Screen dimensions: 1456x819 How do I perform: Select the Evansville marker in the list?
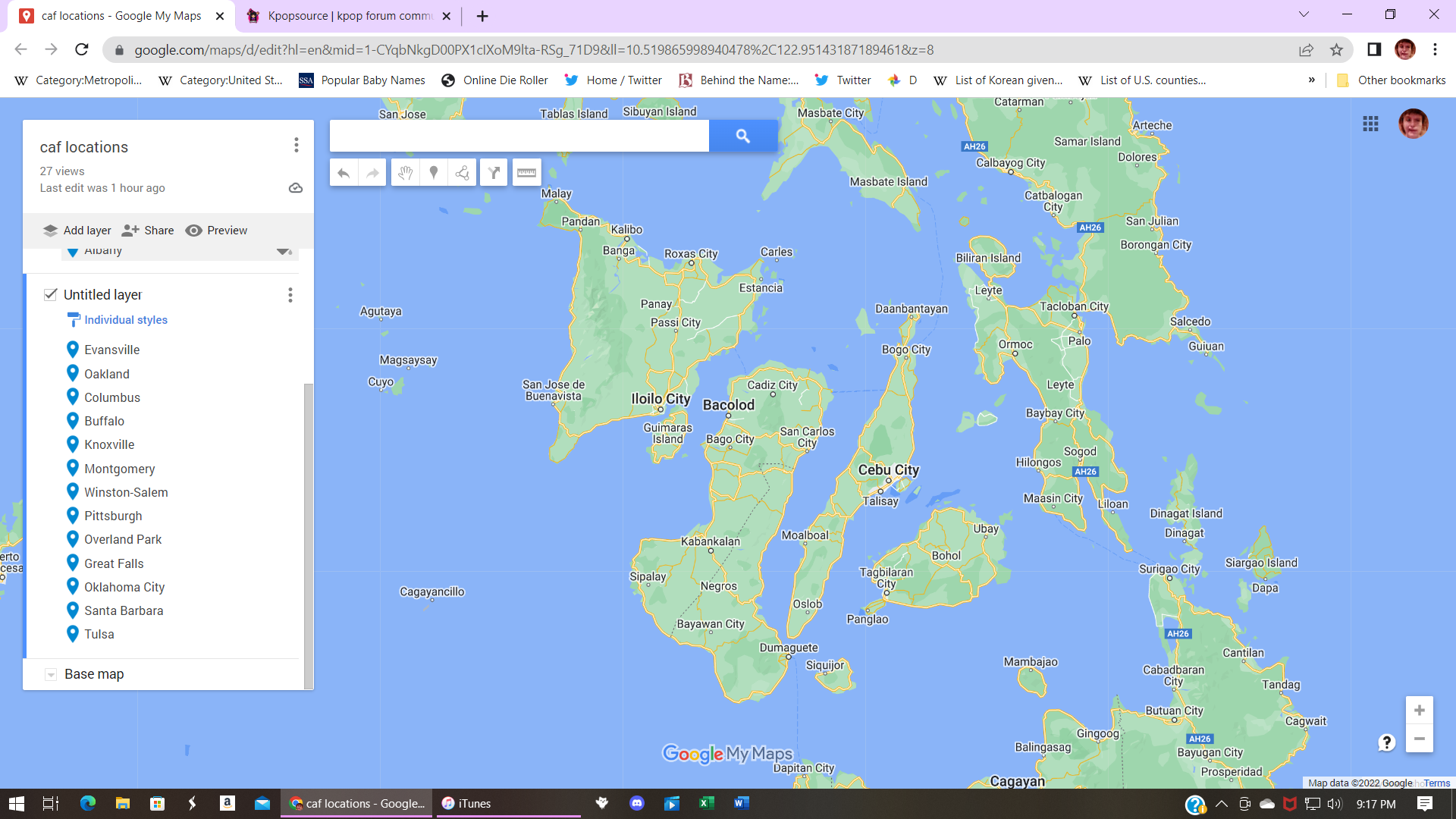[111, 350]
